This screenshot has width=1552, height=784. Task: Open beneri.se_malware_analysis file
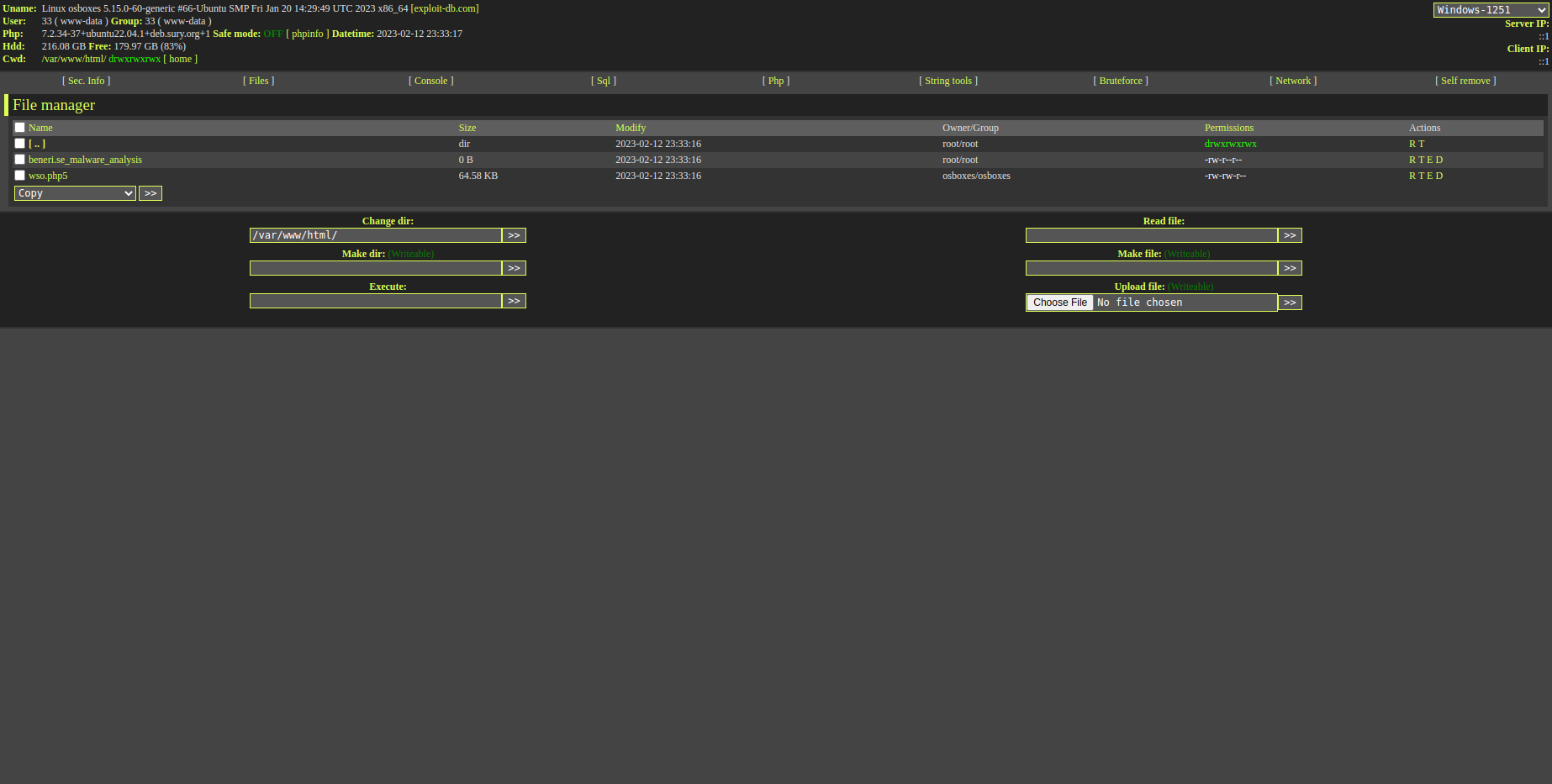(x=85, y=160)
